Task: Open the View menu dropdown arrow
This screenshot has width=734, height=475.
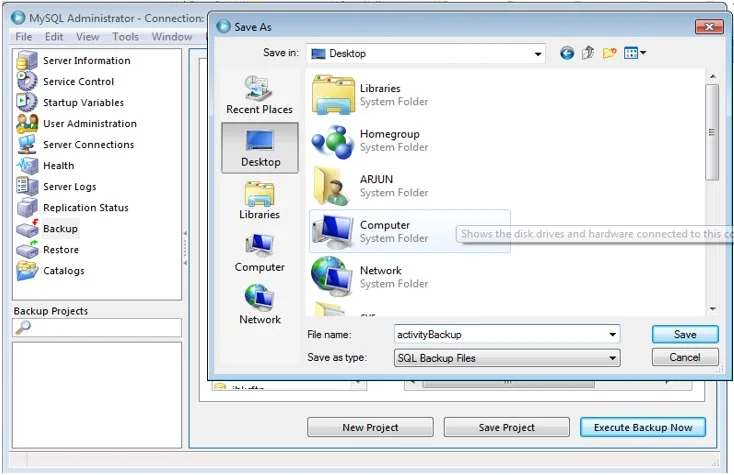Action: click(x=643, y=53)
